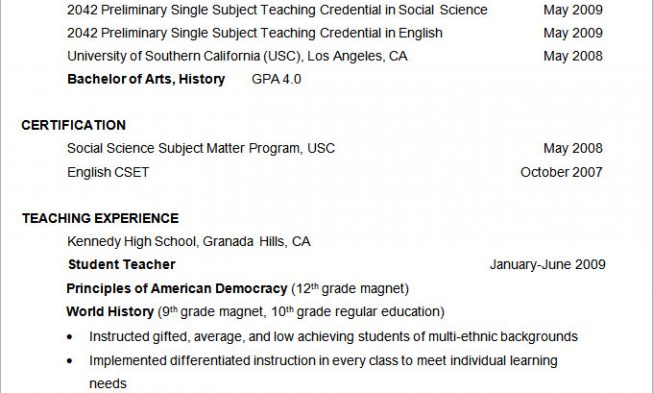Click the bullet about instructing gifted students
This screenshot has width=653, height=393.
(333, 336)
